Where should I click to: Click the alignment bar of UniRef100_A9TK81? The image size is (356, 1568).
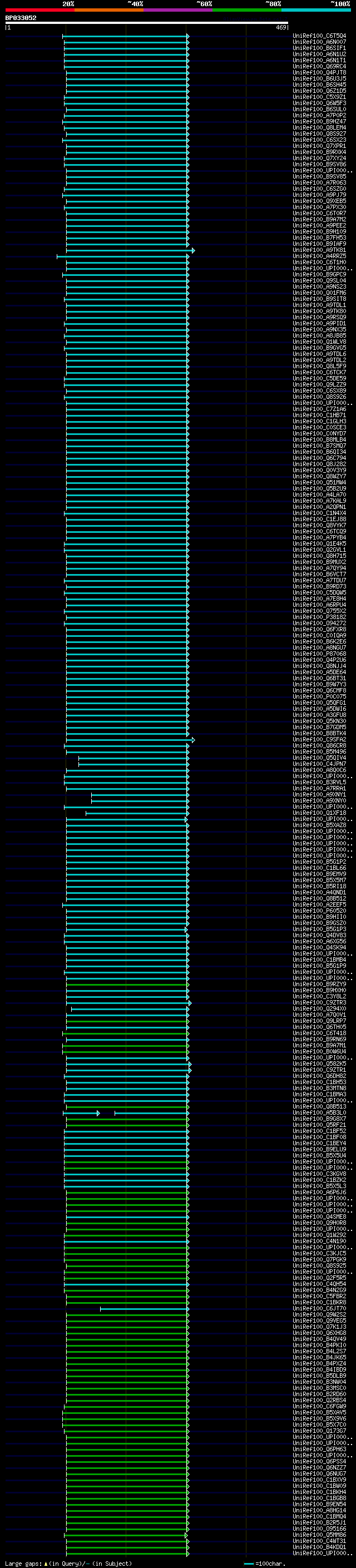[130, 250]
